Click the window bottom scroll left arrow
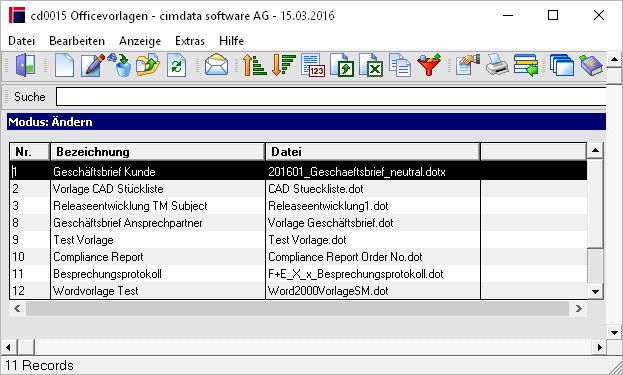The height and width of the screenshot is (375, 623). pyautogui.click(x=8, y=348)
